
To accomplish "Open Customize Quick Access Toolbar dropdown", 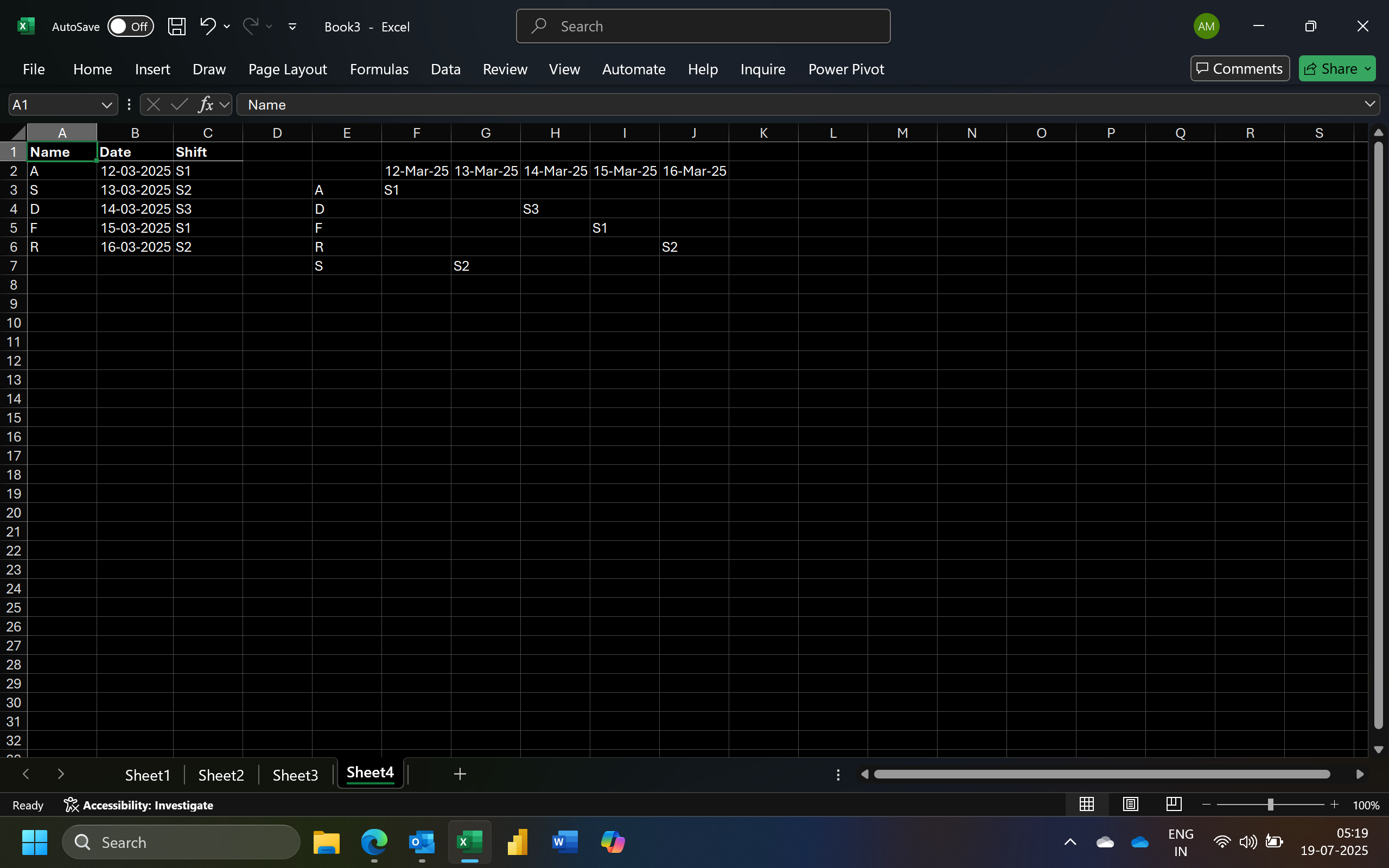I will pos(292,27).
